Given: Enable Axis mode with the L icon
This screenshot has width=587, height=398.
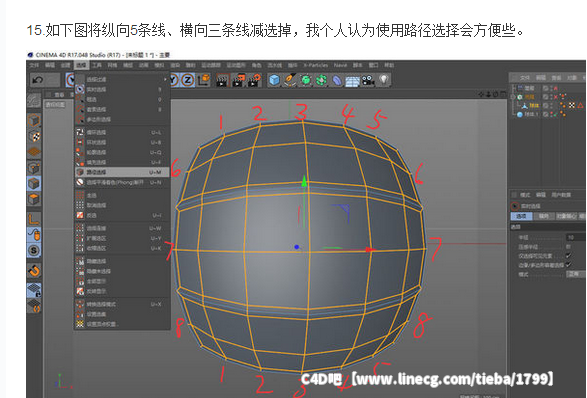Looking at the screenshot, I should (x=34, y=219).
